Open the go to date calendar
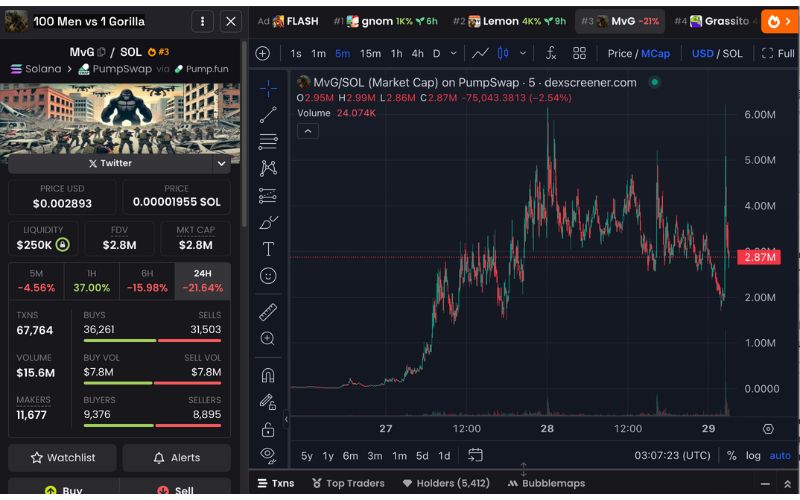 (475, 455)
